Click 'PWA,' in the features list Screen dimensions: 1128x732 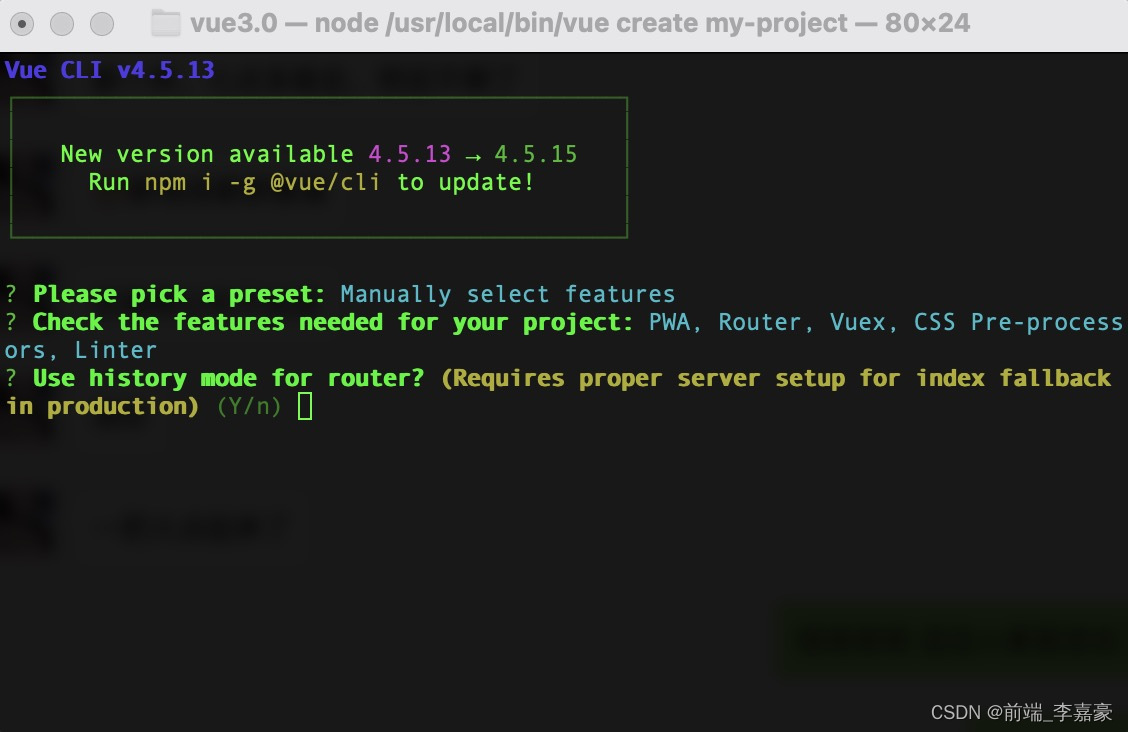(x=675, y=322)
